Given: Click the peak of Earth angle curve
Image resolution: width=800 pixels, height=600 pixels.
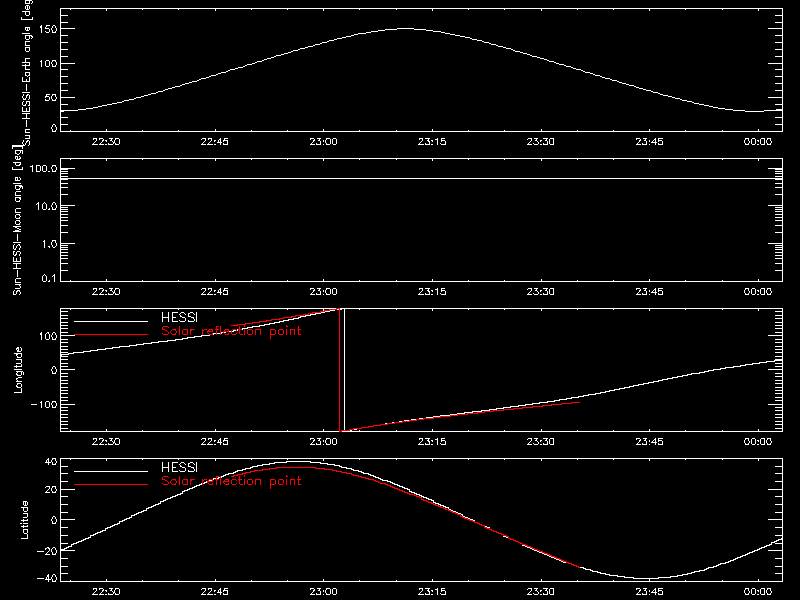Looking at the screenshot, I should pyautogui.click(x=405, y=29).
